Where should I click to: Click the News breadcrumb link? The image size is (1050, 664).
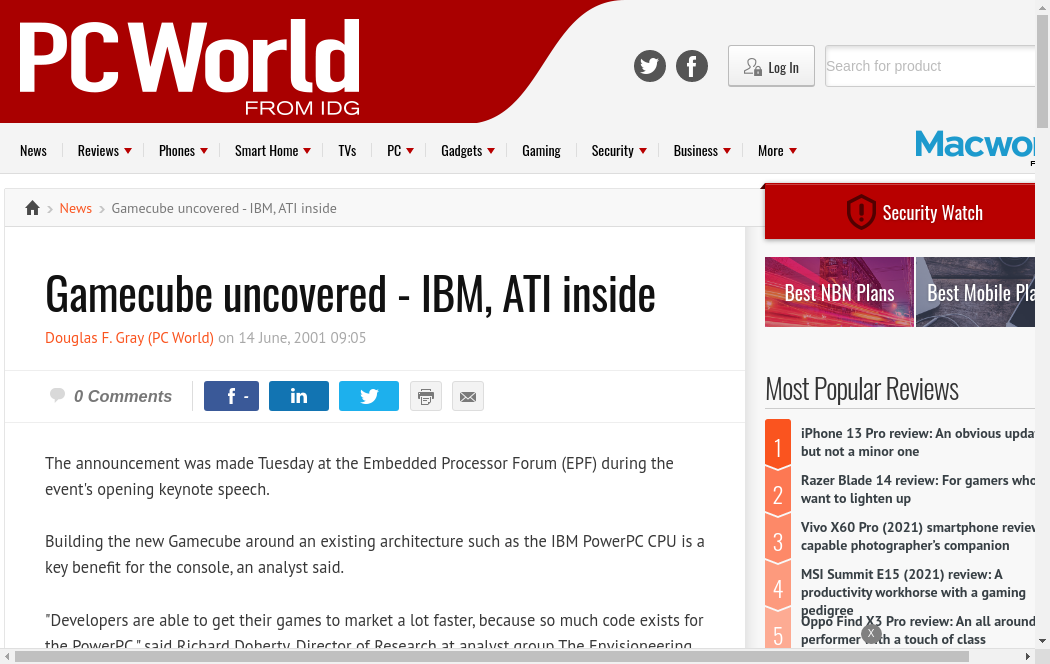[x=76, y=208]
